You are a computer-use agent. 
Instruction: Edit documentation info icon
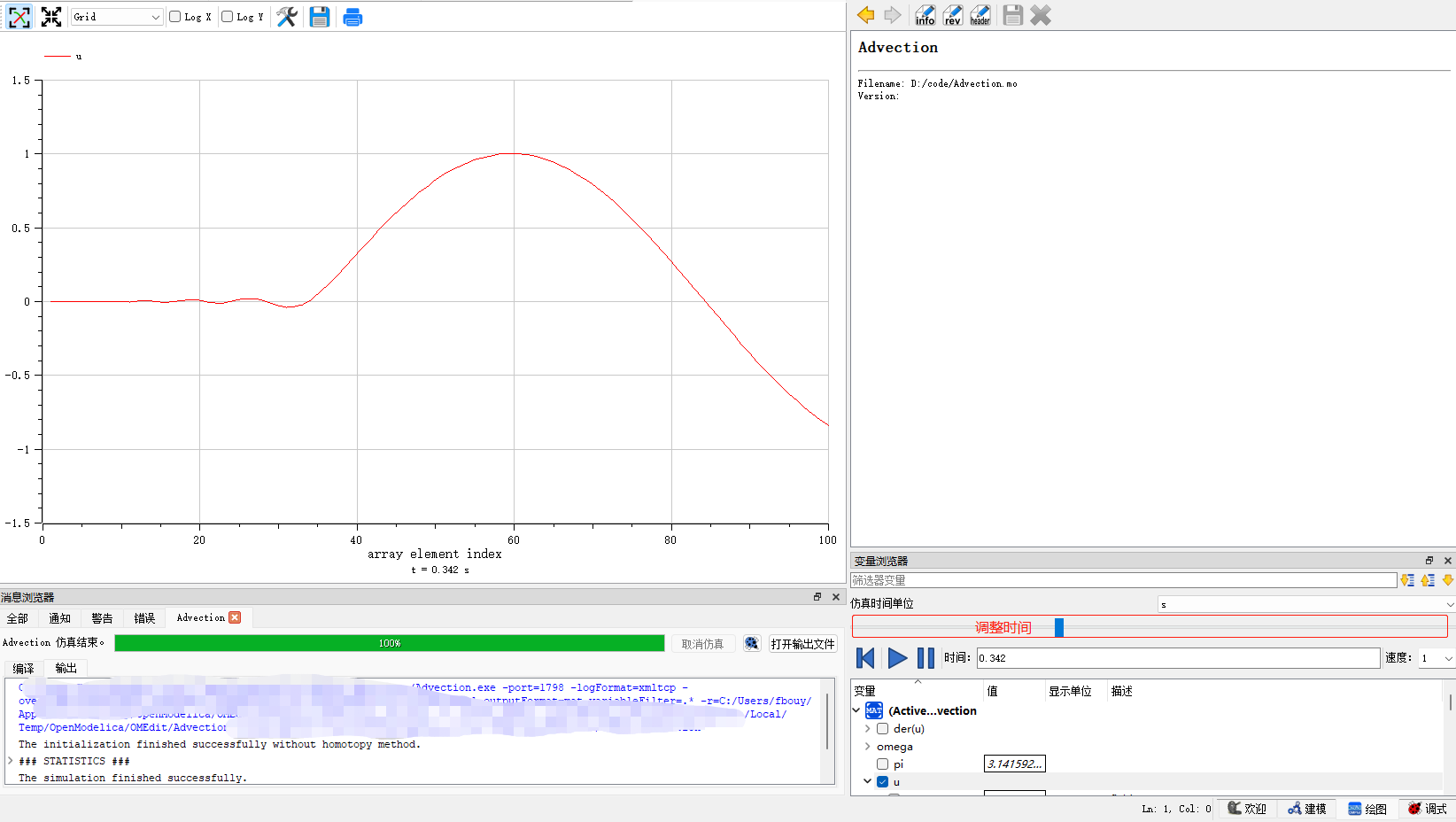[925, 15]
